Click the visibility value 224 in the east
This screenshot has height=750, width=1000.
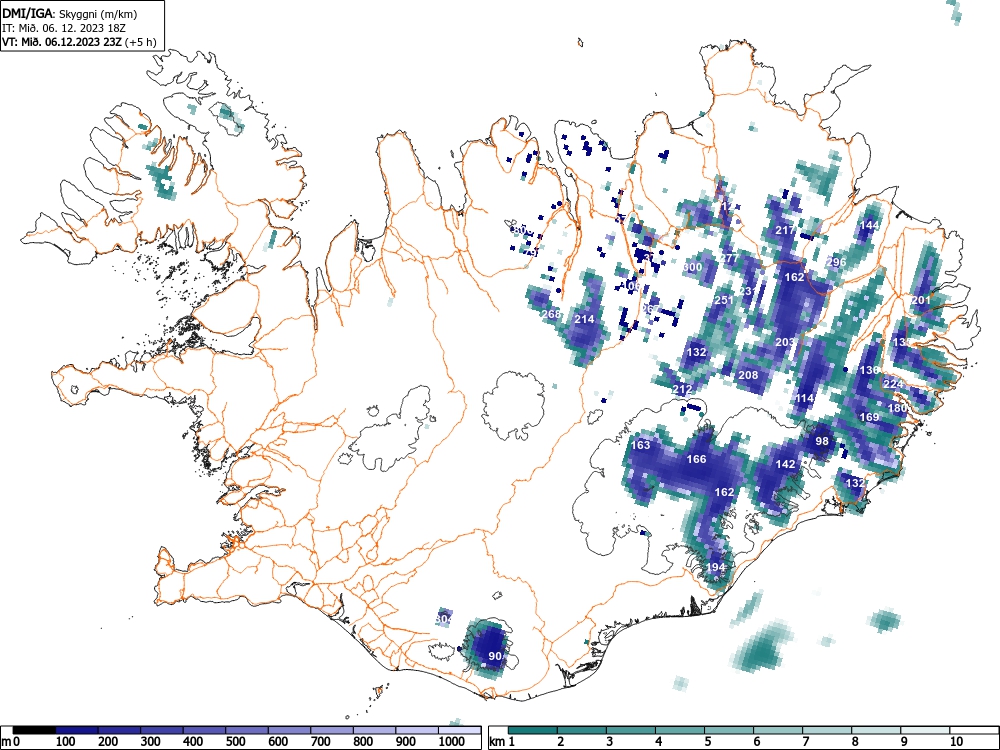[893, 384]
